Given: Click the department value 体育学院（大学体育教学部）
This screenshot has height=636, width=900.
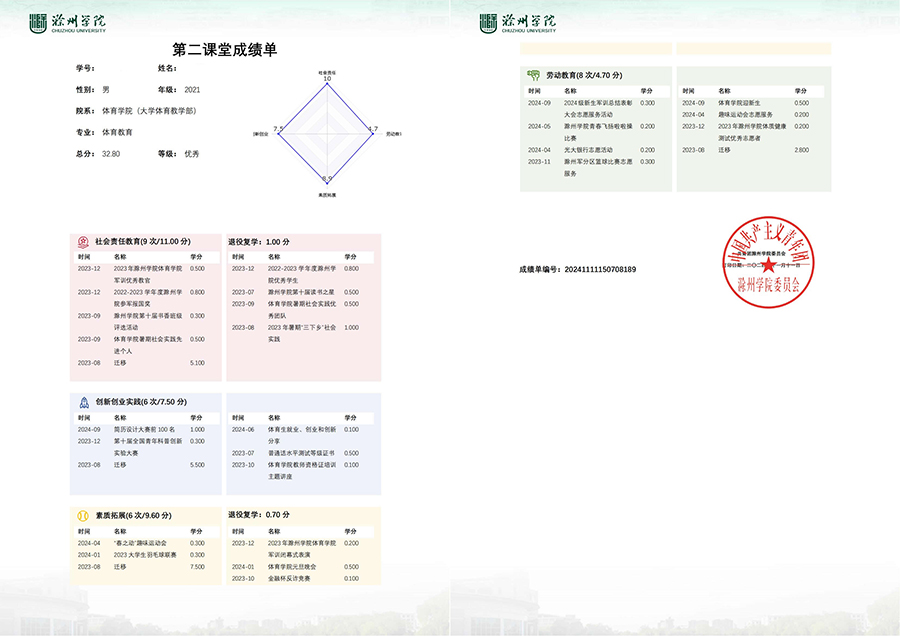Looking at the screenshot, I should [x=149, y=111].
